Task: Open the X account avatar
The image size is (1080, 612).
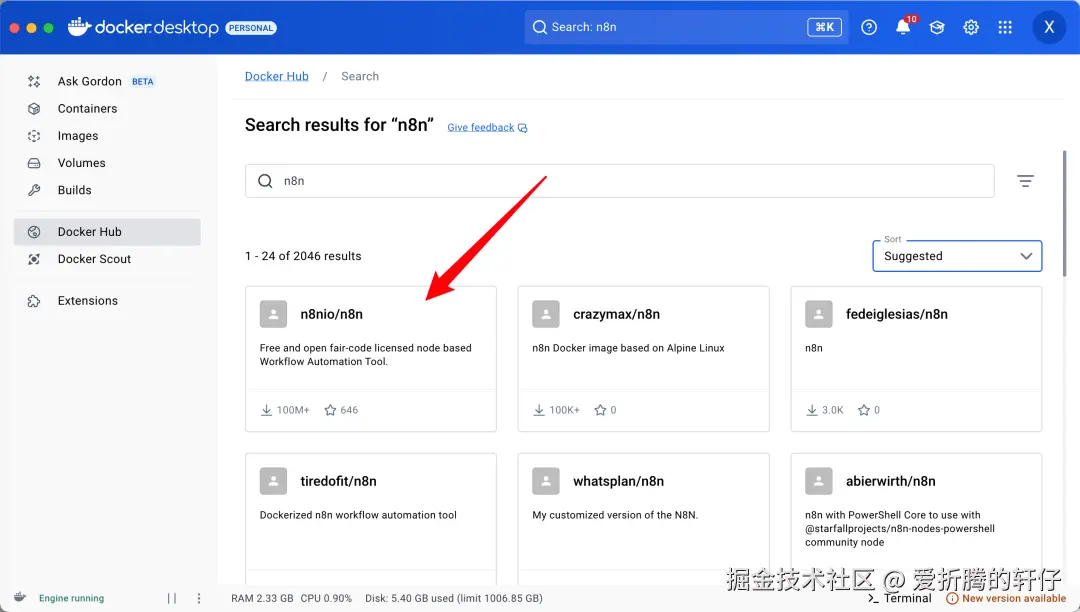Action: click(x=1049, y=27)
